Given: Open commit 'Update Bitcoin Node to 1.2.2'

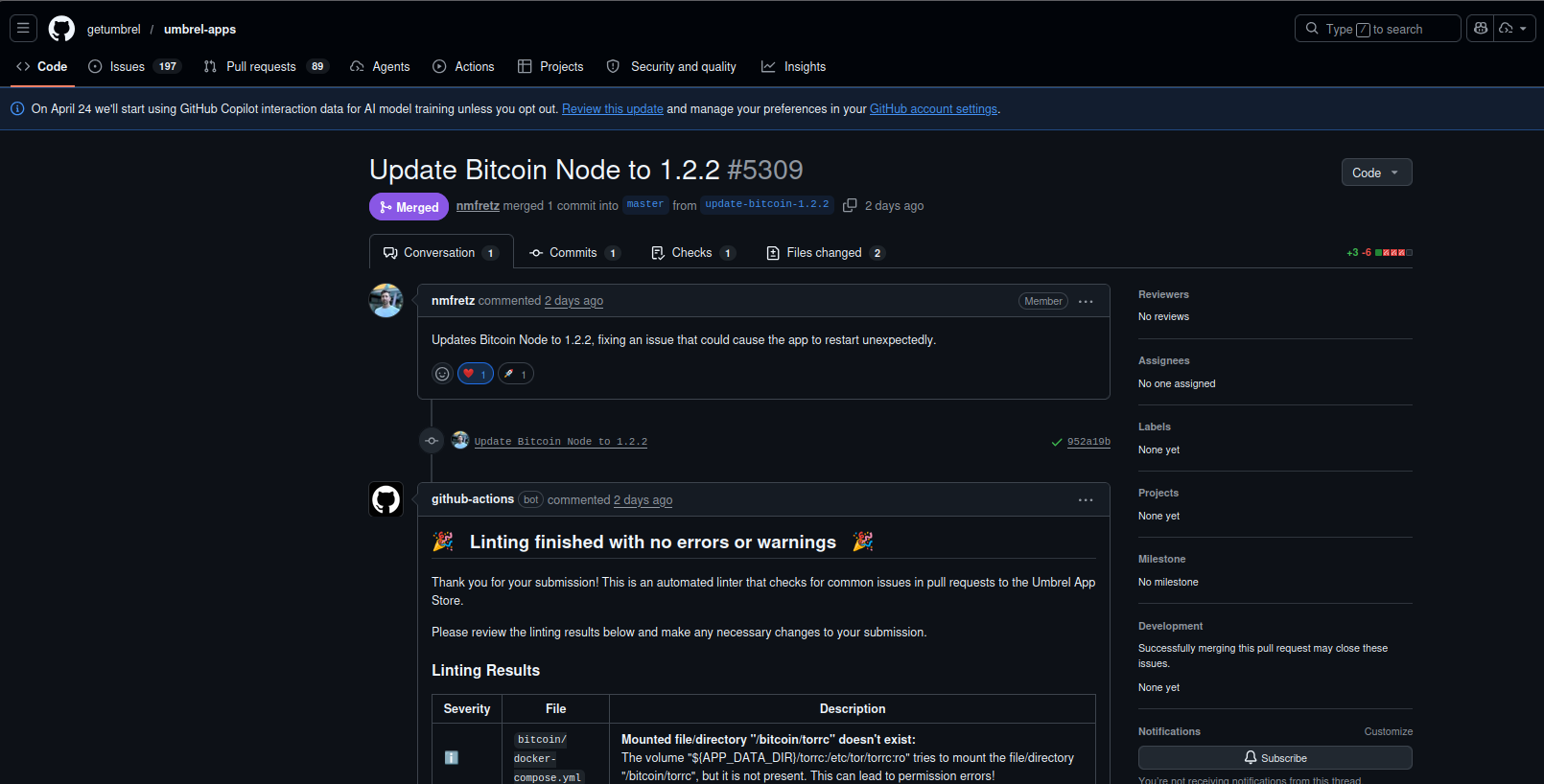Looking at the screenshot, I should click(x=560, y=442).
